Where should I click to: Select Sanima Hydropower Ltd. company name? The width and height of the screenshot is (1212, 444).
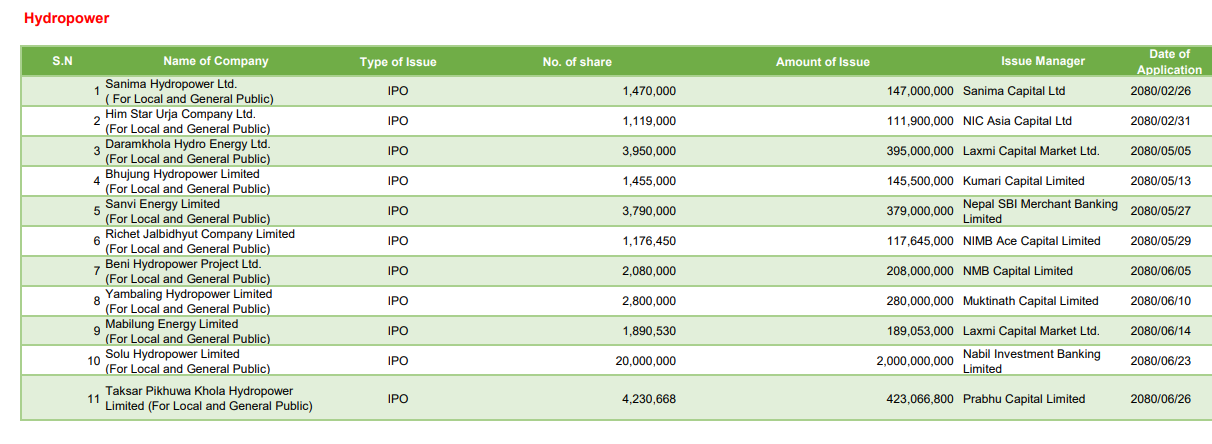coord(171,84)
